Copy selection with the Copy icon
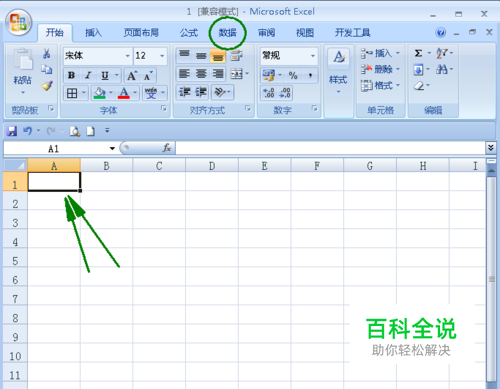500x389 pixels. tap(47, 69)
